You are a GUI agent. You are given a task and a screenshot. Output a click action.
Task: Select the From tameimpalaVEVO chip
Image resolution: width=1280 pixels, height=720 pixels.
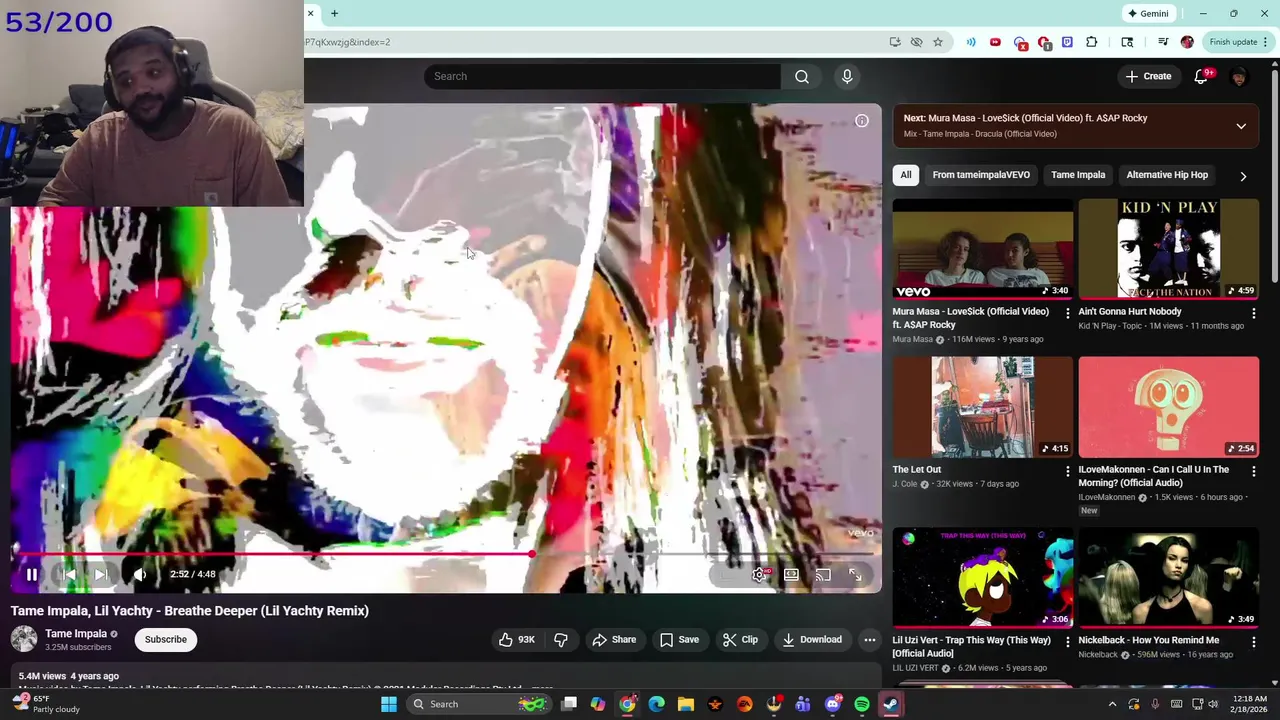click(x=981, y=175)
